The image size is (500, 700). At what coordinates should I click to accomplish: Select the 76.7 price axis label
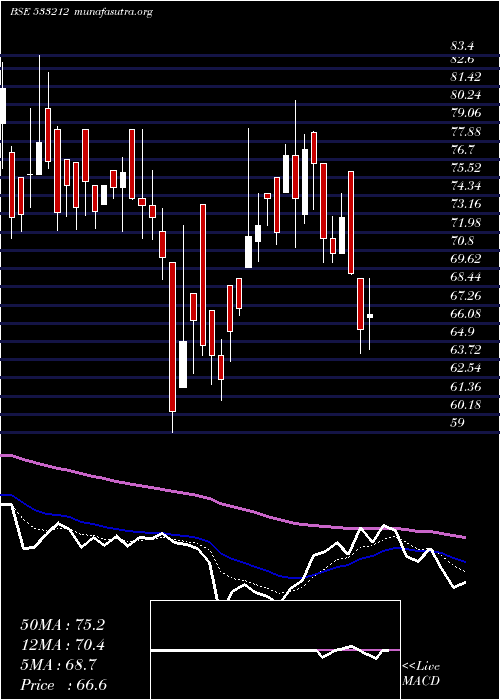(x=462, y=150)
